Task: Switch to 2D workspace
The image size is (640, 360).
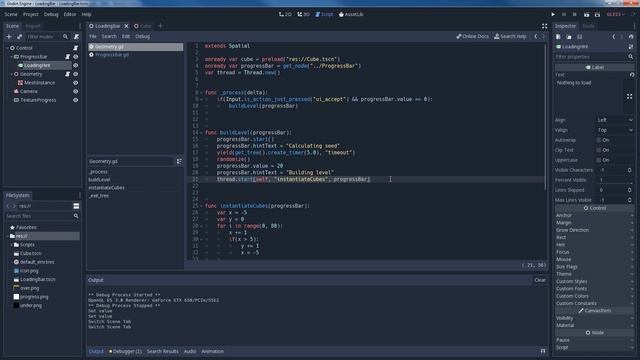Action: point(285,14)
